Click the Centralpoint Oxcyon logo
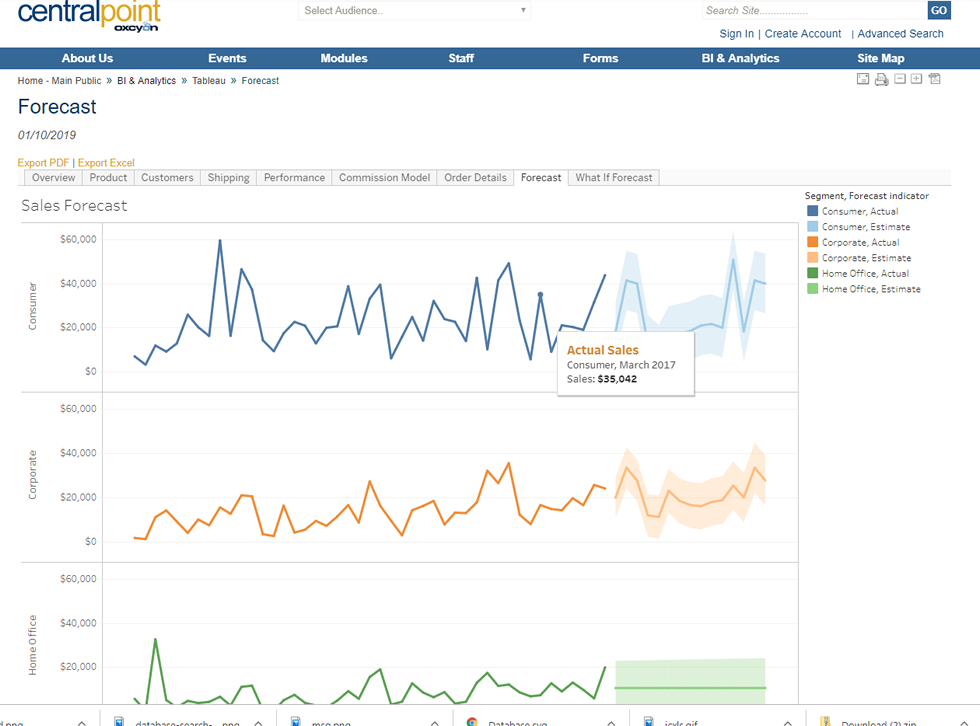Viewport: 980px width, 726px height. 88,18
